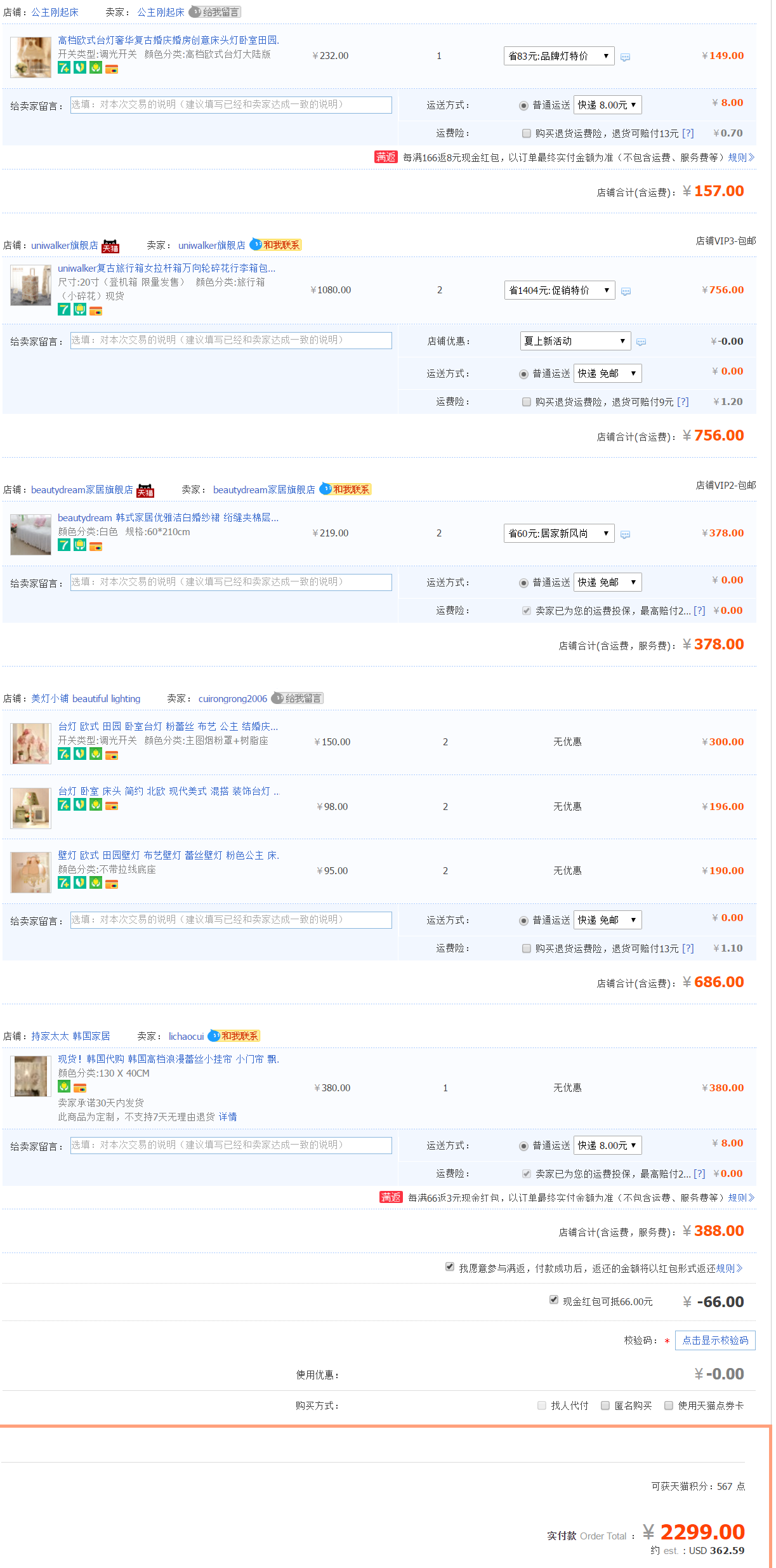Click 给我留言 icon beside seller cuirongrong2006
The height and width of the screenshot is (1568, 776).
click(298, 698)
